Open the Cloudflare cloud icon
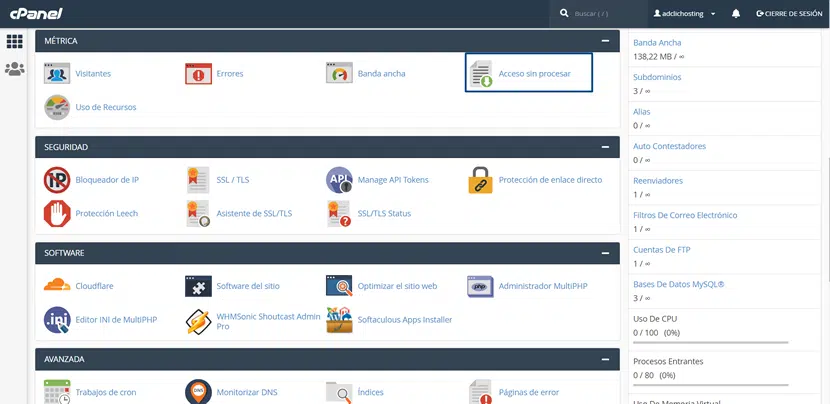830x404 pixels. point(57,286)
